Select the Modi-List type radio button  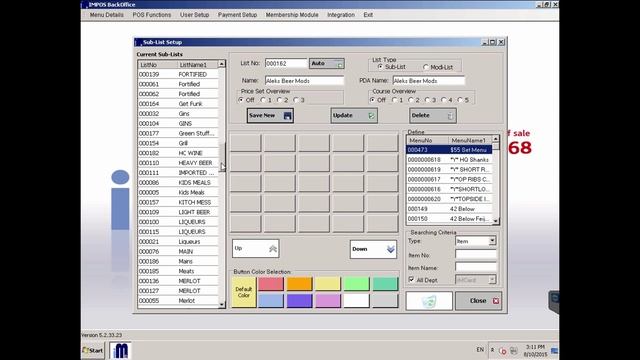tap(426, 67)
